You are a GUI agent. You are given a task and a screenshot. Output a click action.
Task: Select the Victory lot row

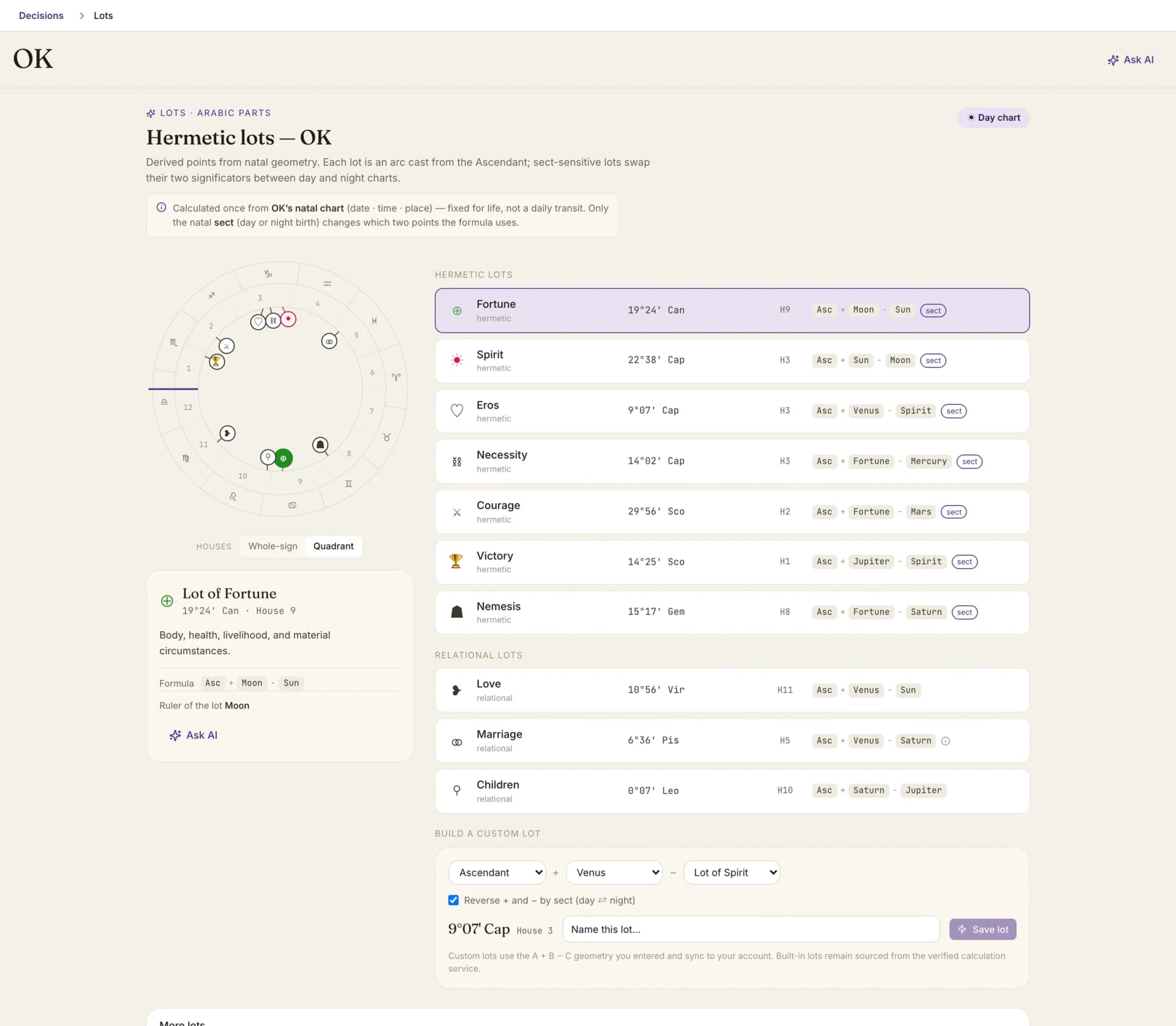(732, 562)
